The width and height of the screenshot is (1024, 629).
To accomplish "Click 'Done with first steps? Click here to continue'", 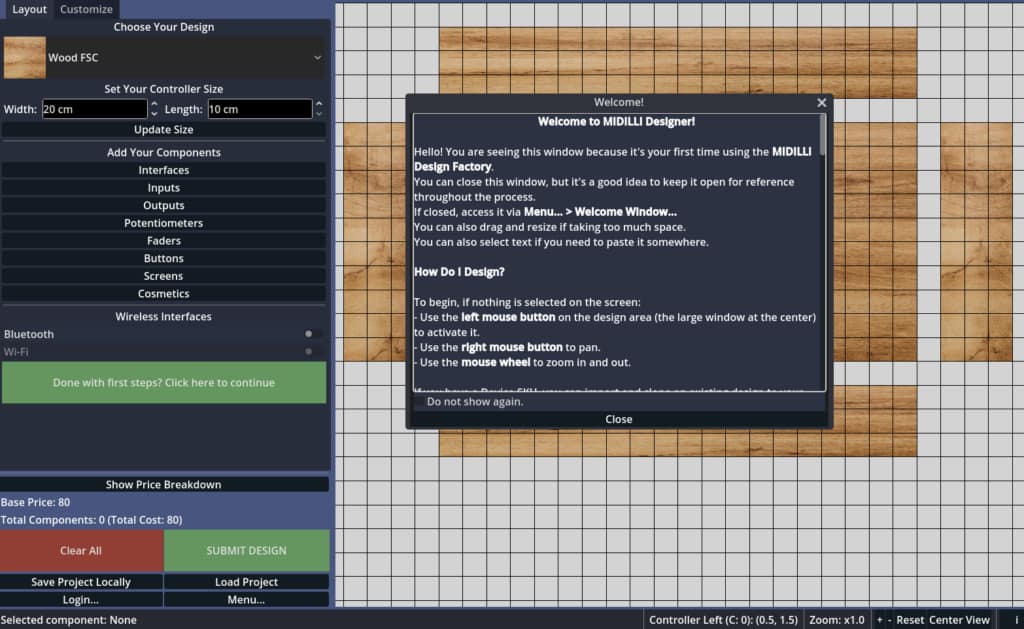I will 164,383.
